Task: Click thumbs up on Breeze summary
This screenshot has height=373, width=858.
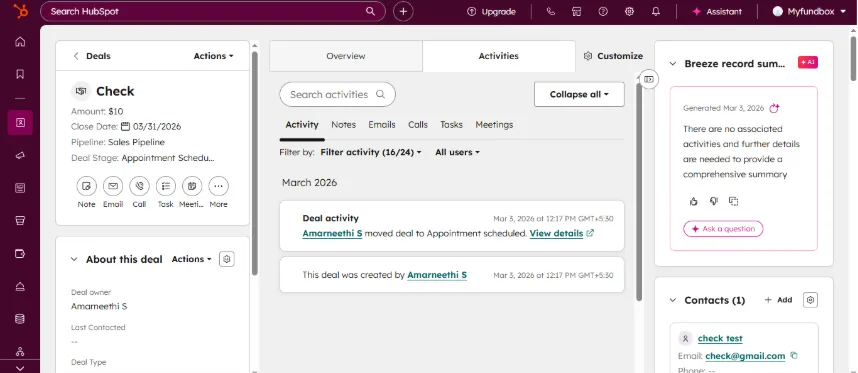Action: pos(693,201)
